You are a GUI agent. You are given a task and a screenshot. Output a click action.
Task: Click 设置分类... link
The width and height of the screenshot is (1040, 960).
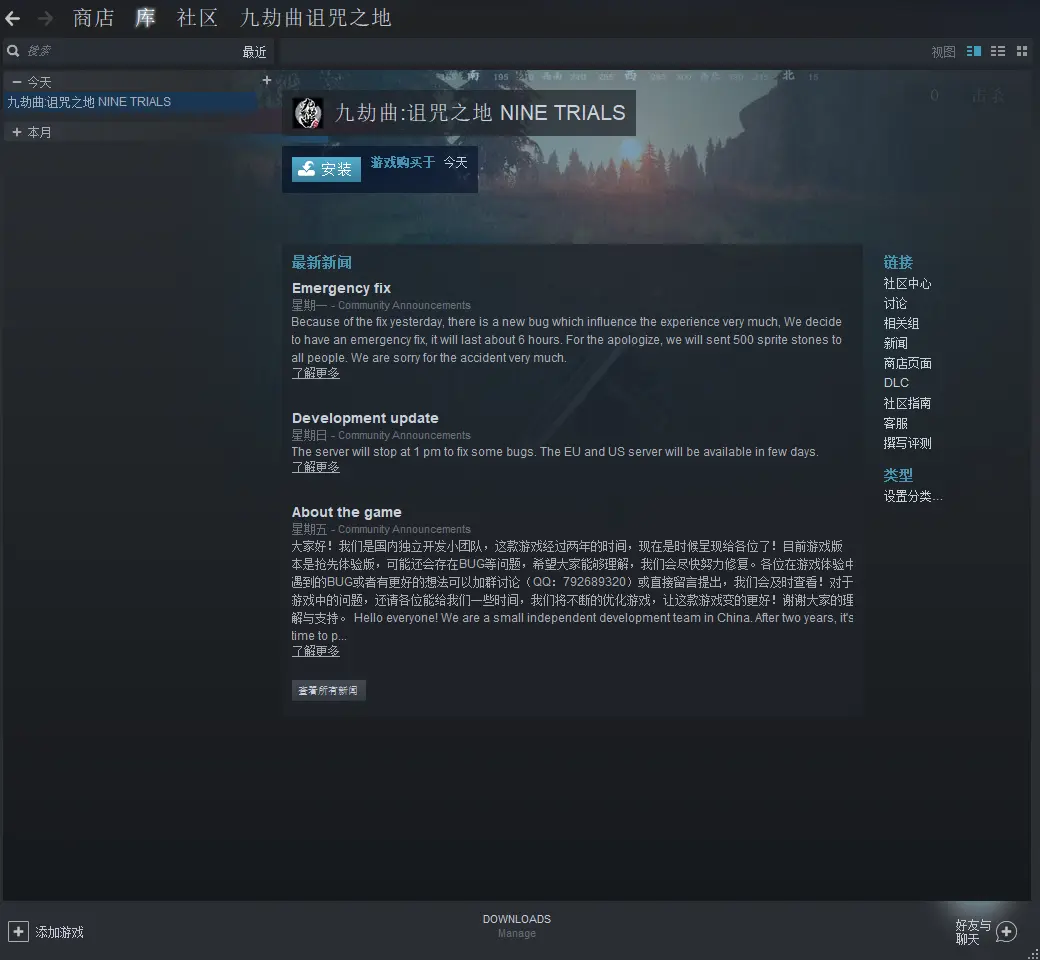[x=912, y=496]
